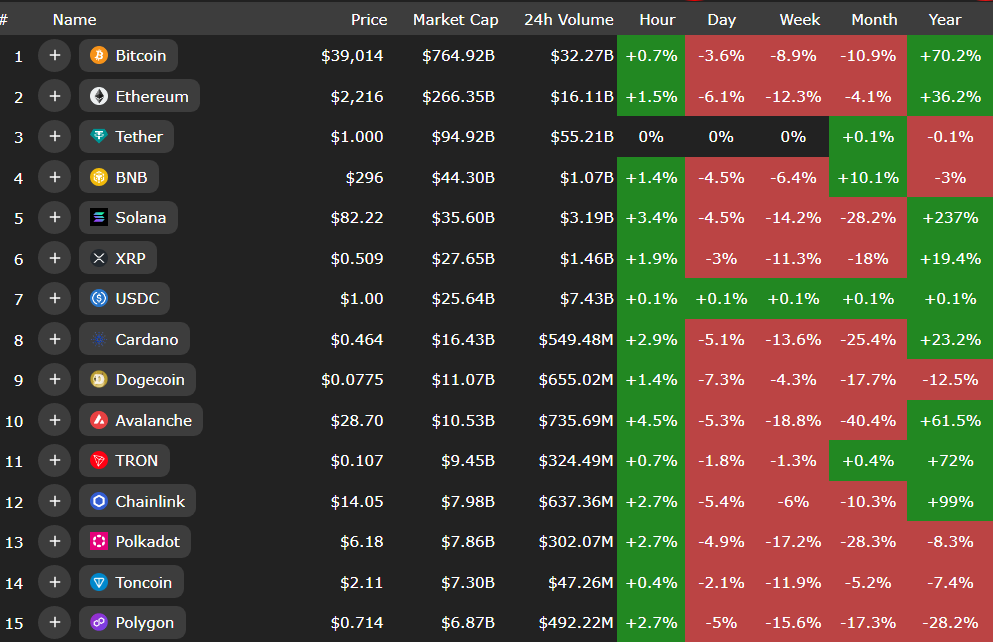993x642 pixels.
Task: Open the Toncoin name button
Action: (x=131, y=582)
